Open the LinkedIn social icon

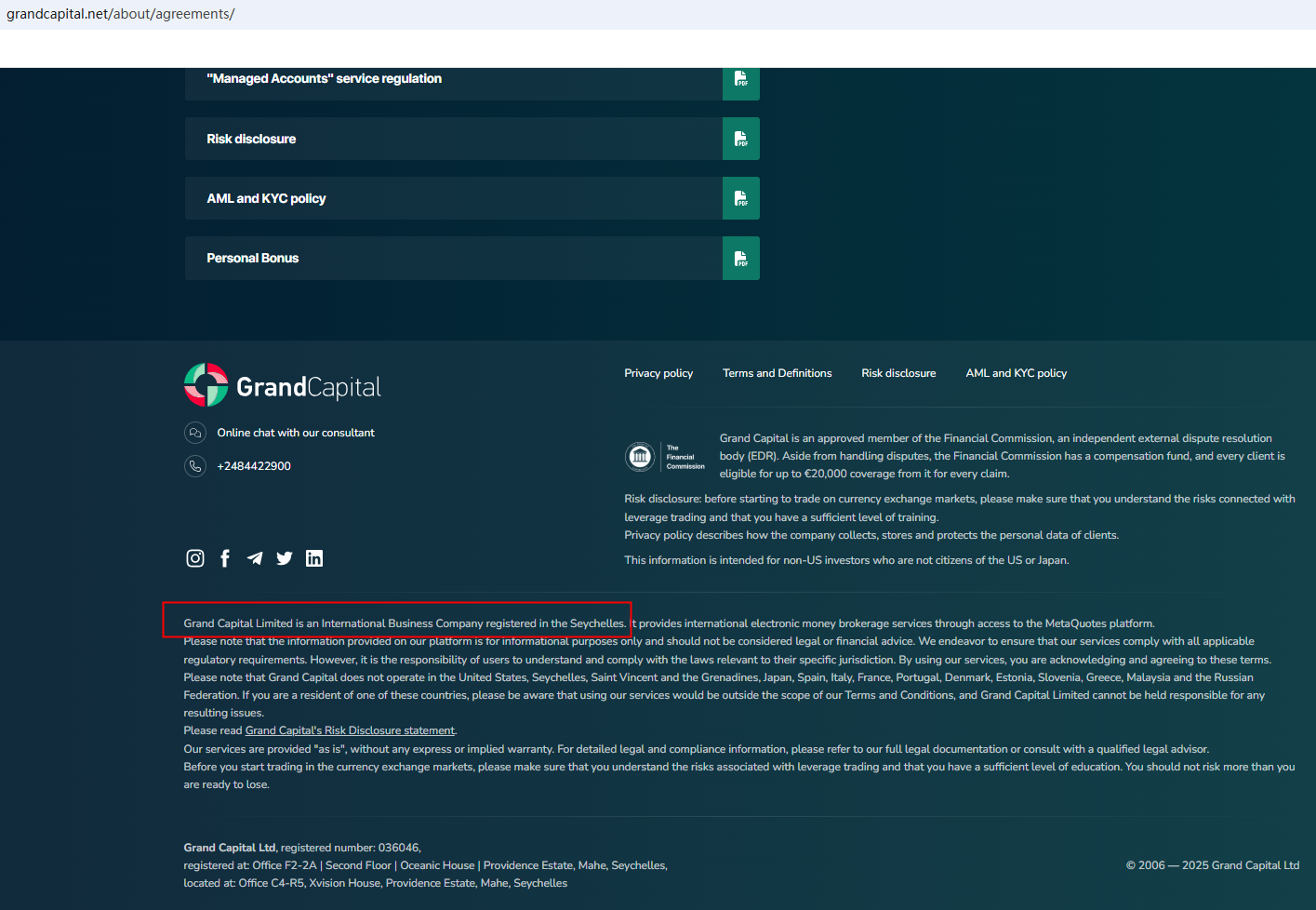click(314, 558)
